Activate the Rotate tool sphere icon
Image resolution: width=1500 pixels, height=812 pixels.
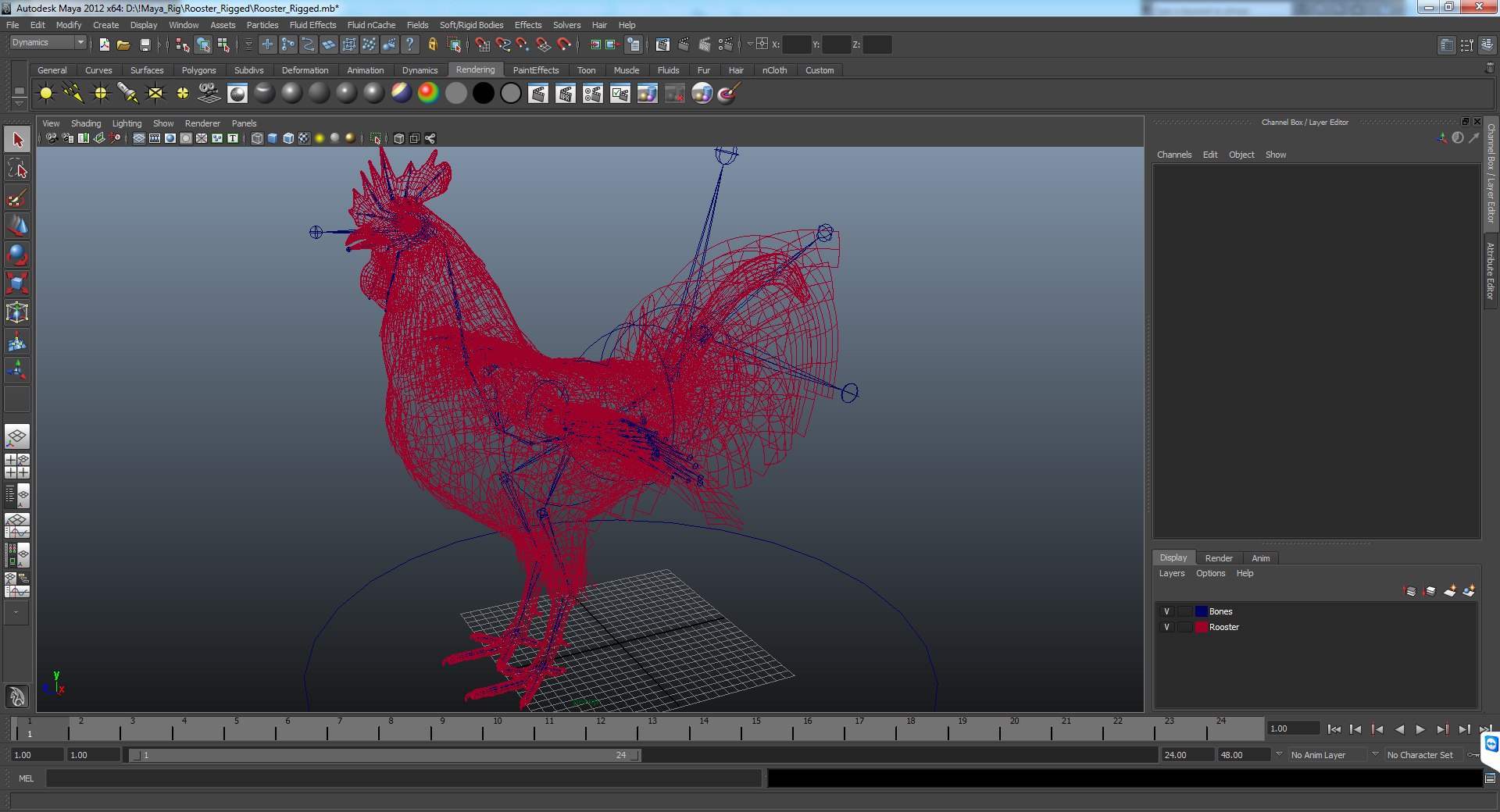point(17,255)
